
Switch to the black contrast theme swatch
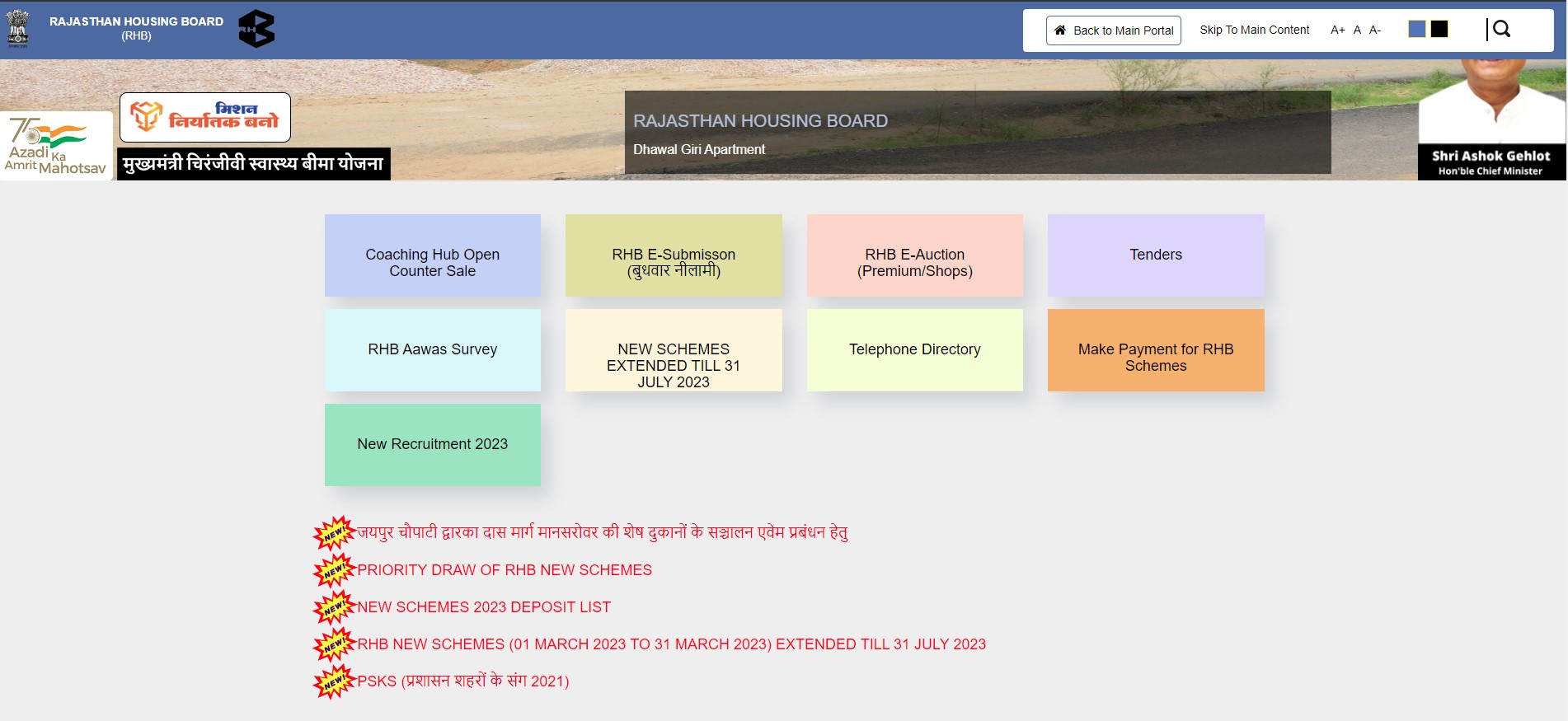coord(1439,30)
